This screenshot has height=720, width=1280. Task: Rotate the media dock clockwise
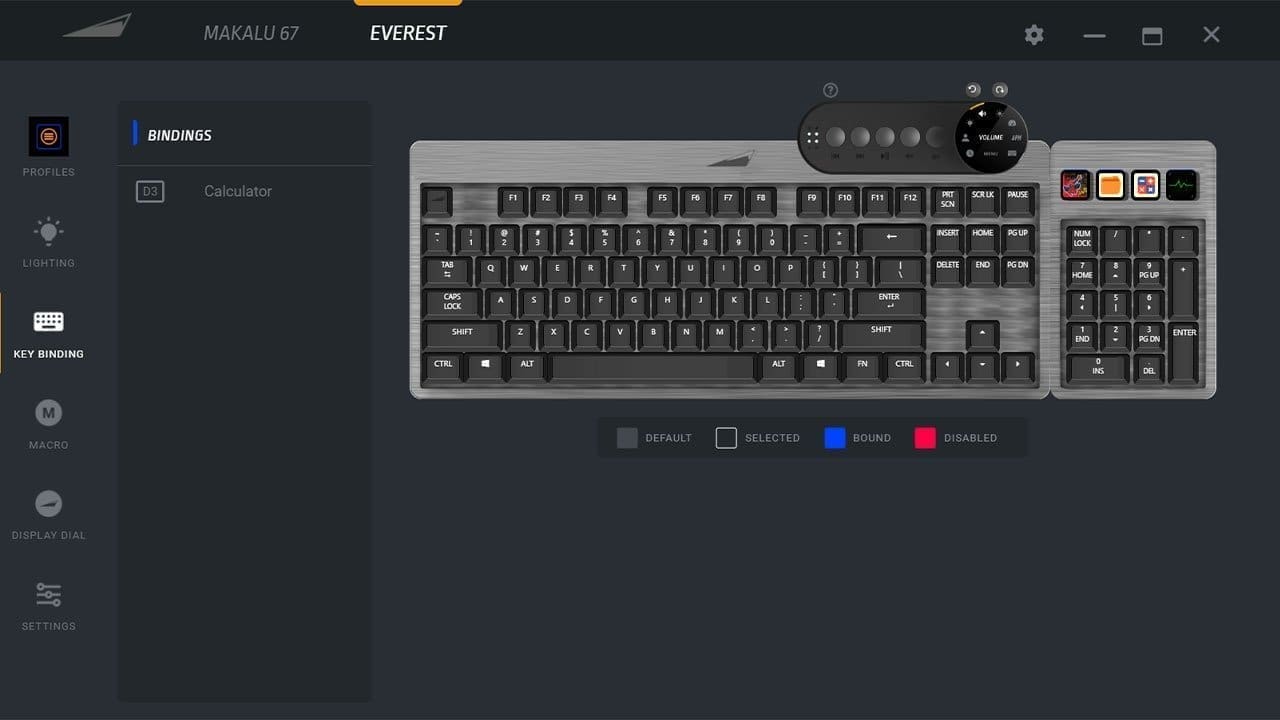click(x=1000, y=90)
